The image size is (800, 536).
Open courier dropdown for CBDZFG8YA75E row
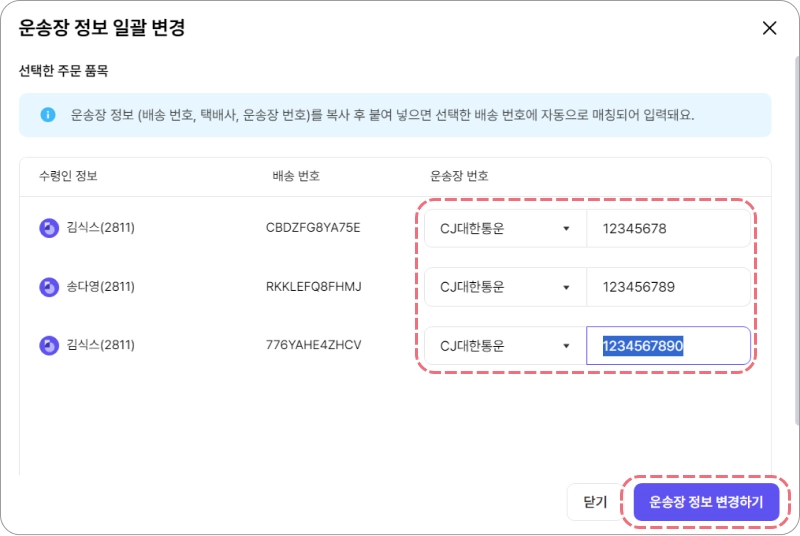tap(505, 228)
